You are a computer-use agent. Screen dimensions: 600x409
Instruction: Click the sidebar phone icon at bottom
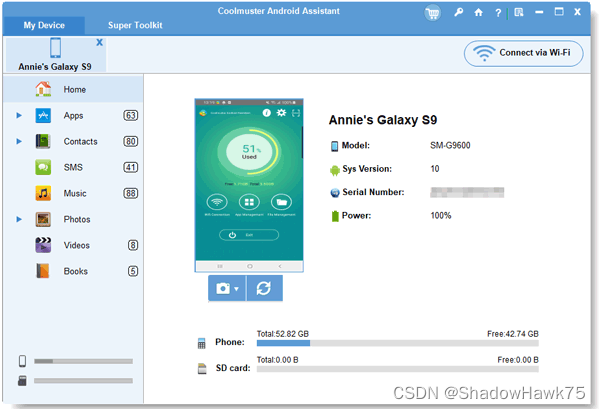[23, 361]
